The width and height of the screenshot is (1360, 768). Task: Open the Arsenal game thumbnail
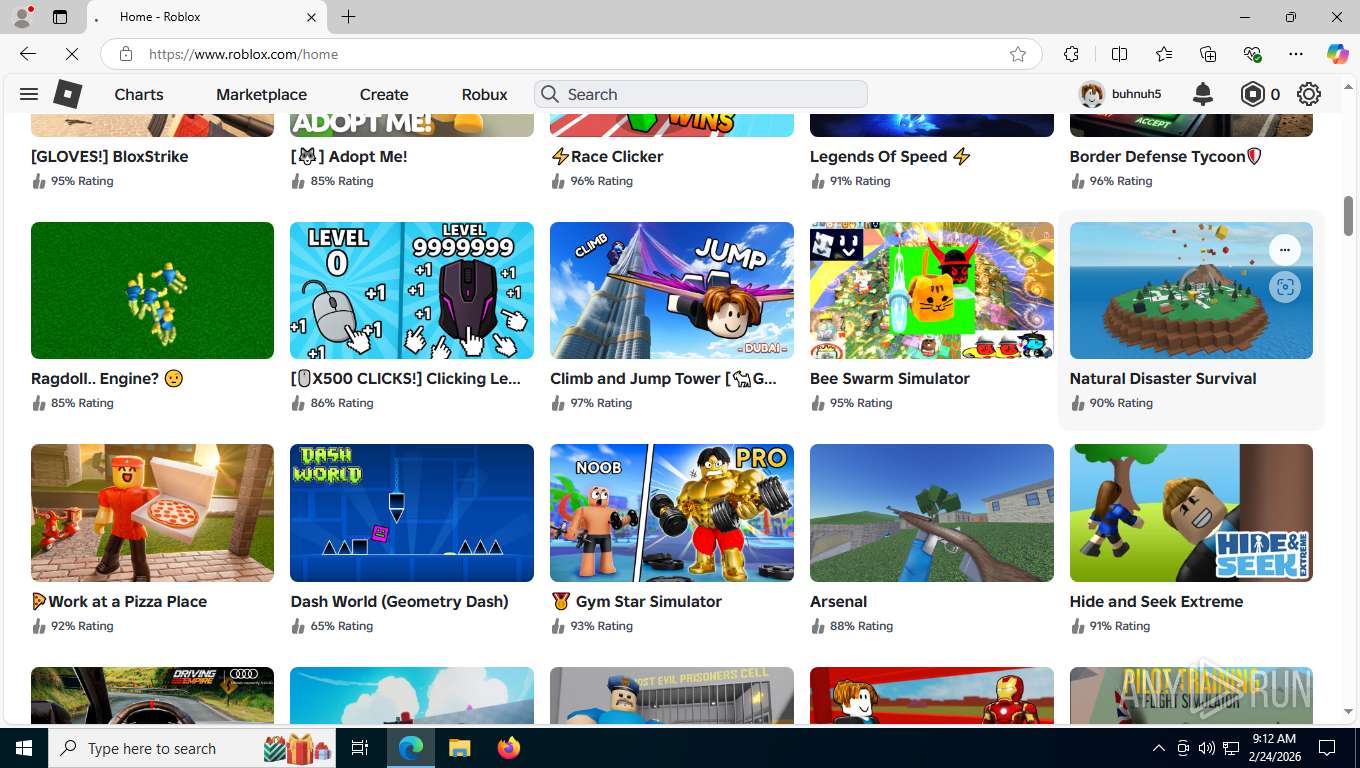[932, 513]
